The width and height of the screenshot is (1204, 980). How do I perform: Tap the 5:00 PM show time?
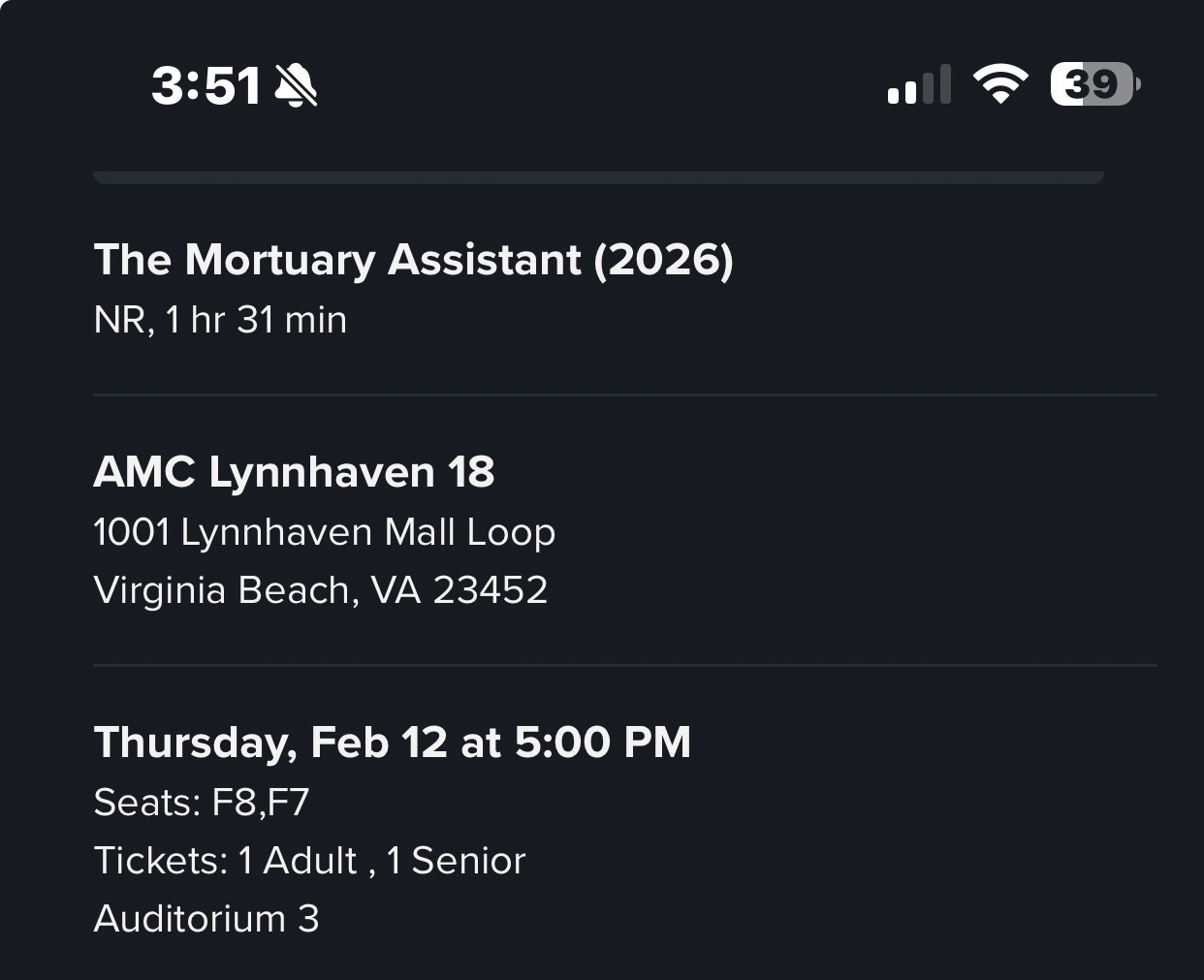click(602, 743)
